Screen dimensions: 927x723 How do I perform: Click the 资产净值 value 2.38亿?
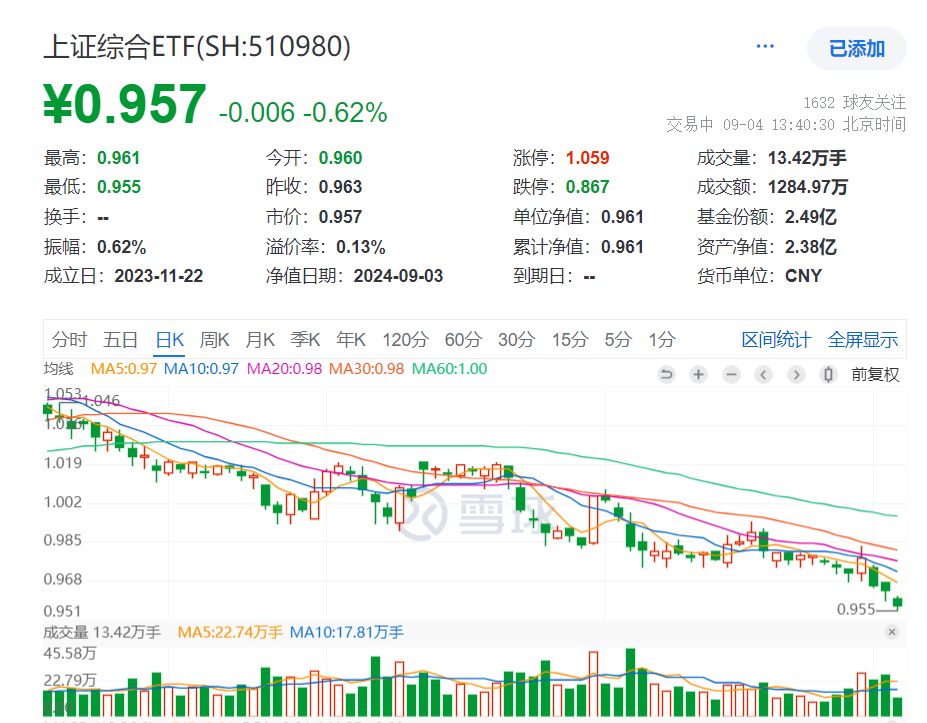(x=811, y=247)
